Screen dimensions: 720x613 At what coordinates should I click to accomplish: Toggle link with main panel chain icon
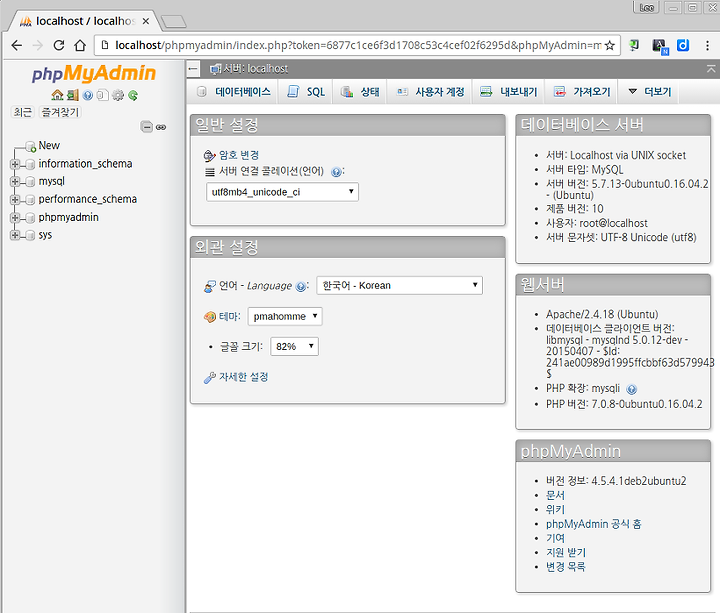tap(161, 127)
